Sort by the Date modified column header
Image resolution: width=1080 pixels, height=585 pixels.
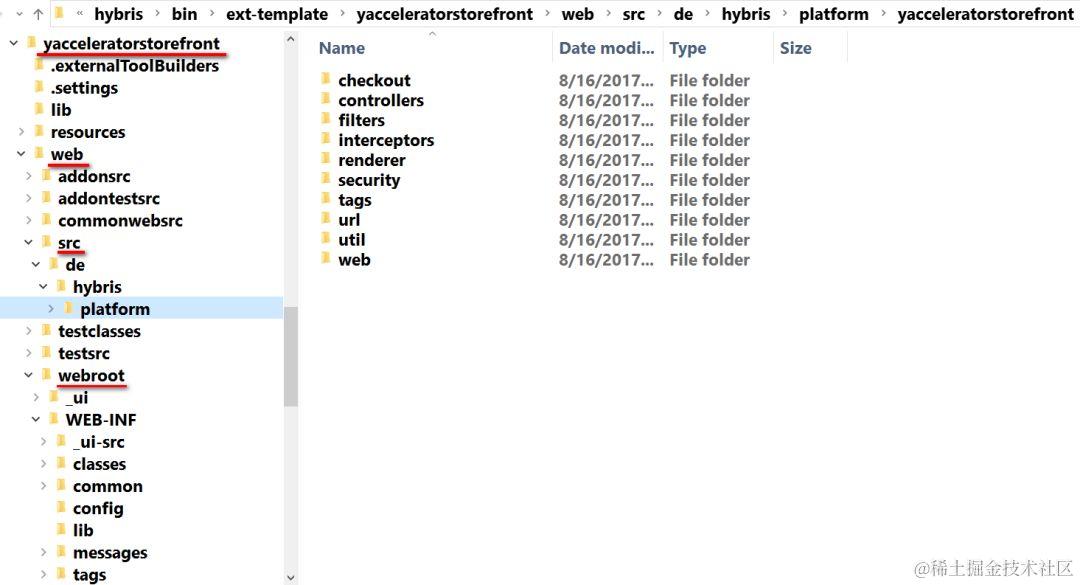tap(606, 48)
